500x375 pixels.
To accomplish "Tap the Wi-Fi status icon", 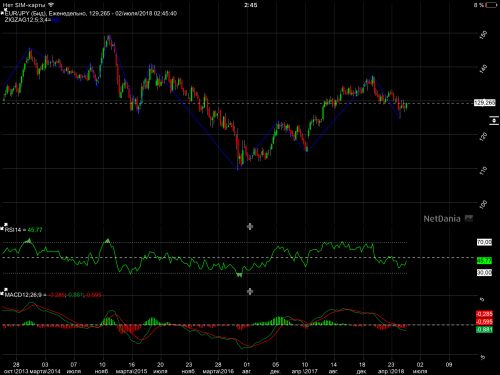I will [x=51, y=5].
